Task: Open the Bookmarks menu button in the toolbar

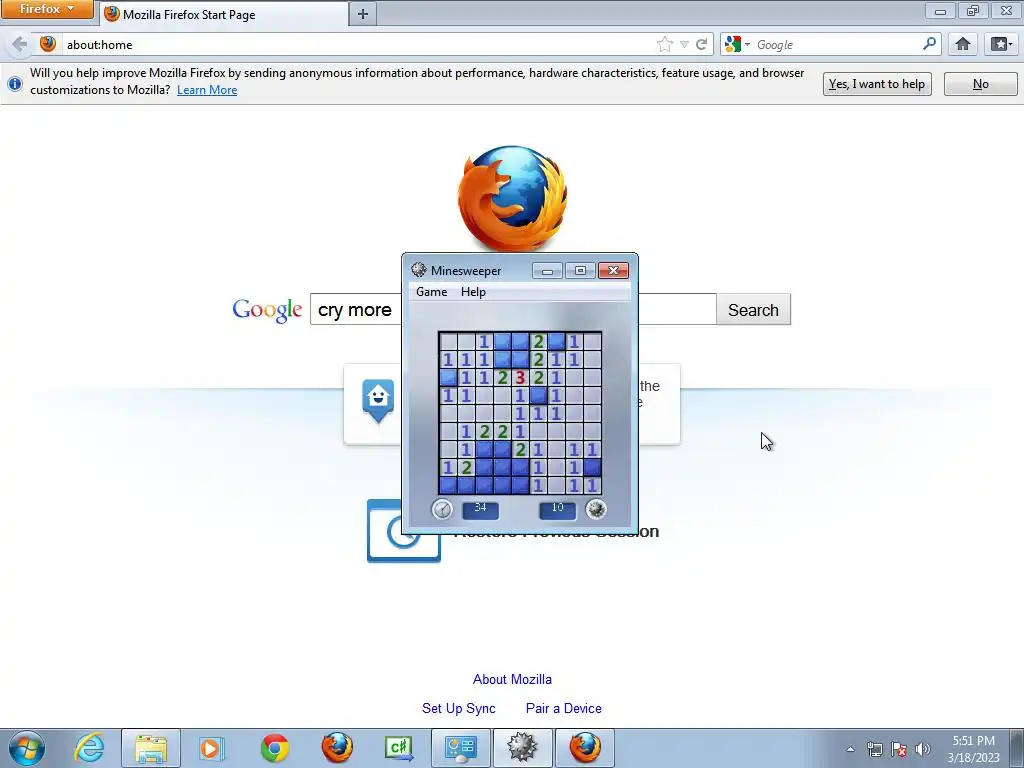Action: (x=1001, y=44)
